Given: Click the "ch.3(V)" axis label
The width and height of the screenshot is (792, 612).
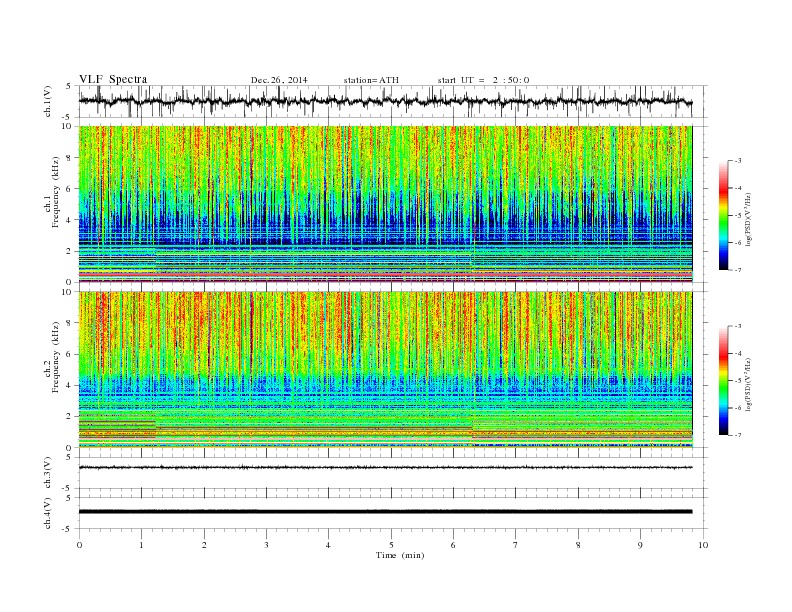Looking at the screenshot, I should 48,472.
